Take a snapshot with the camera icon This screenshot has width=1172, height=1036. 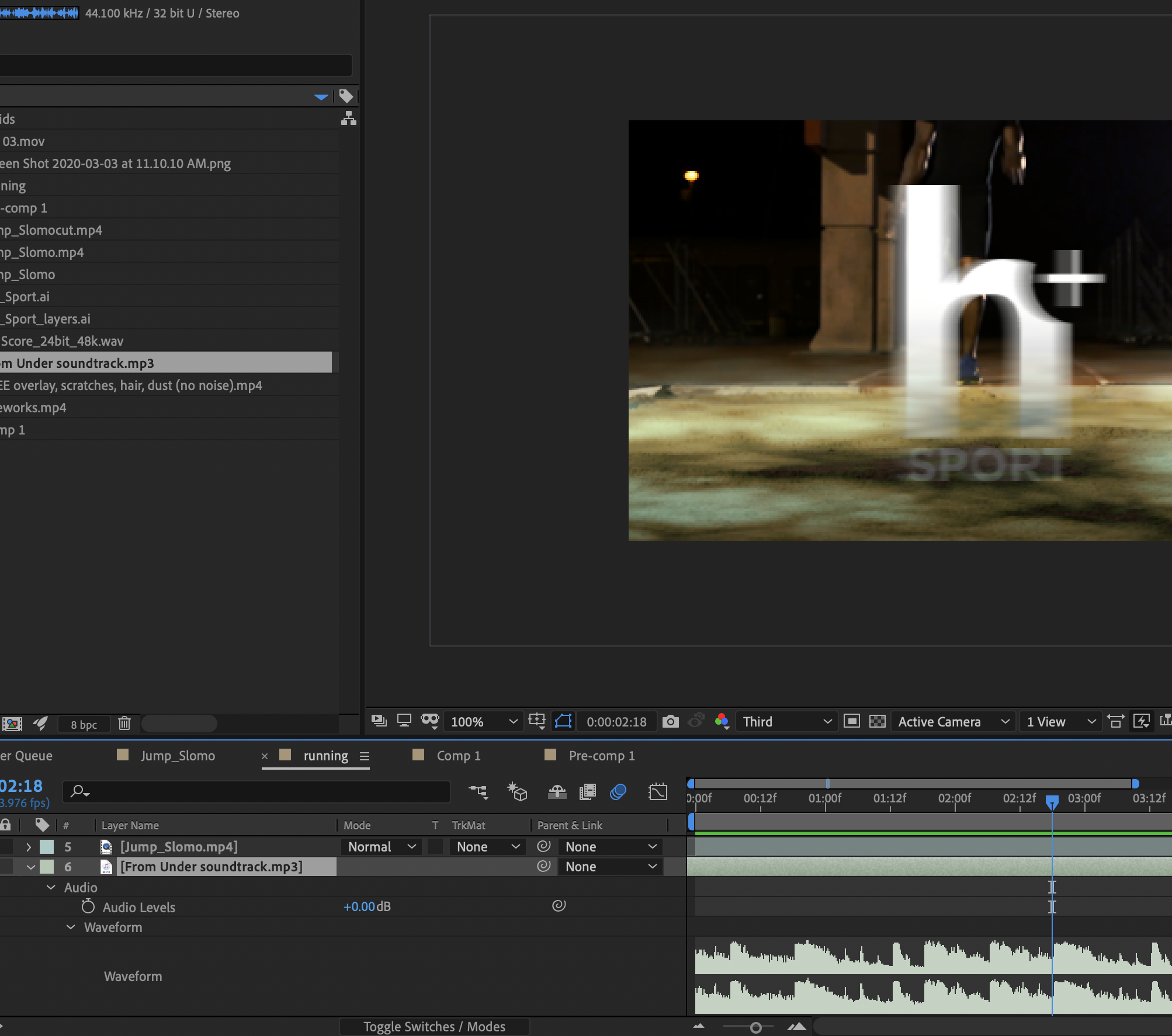pyautogui.click(x=670, y=722)
